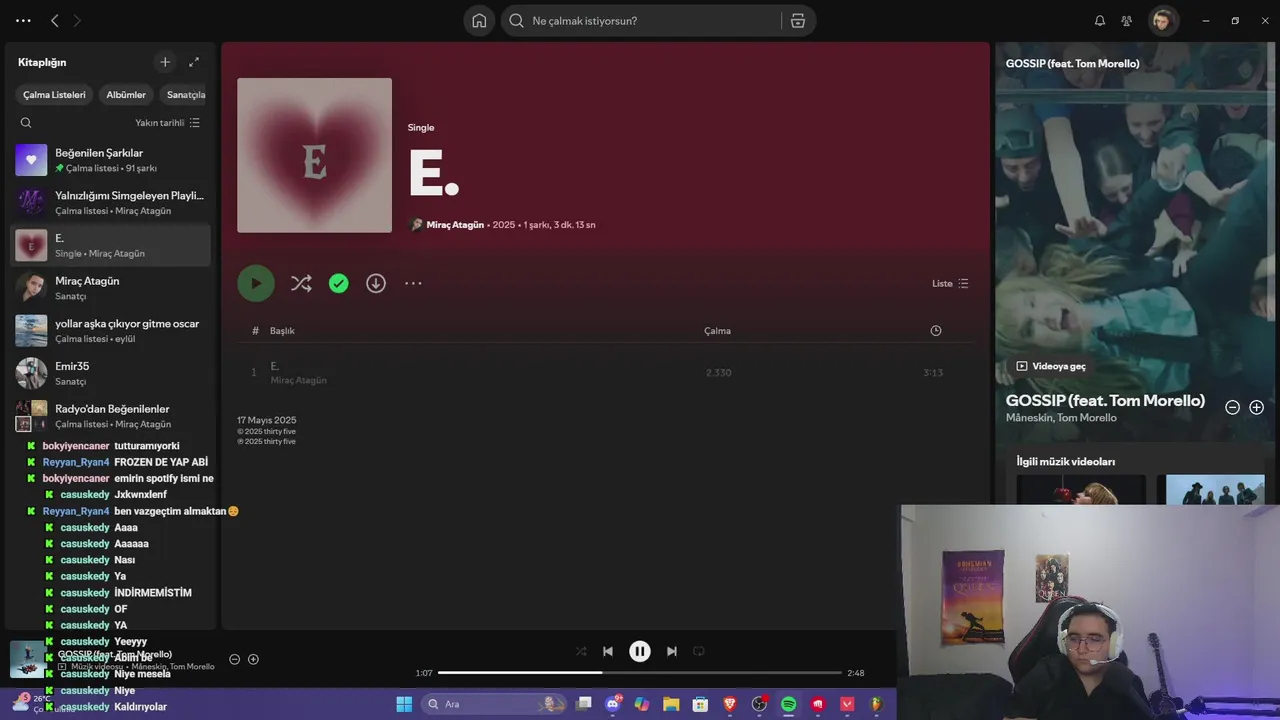The width and height of the screenshot is (1280, 720).
Task: Add GOSSIP via plus icon in right panel
Action: tap(1257, 407)
